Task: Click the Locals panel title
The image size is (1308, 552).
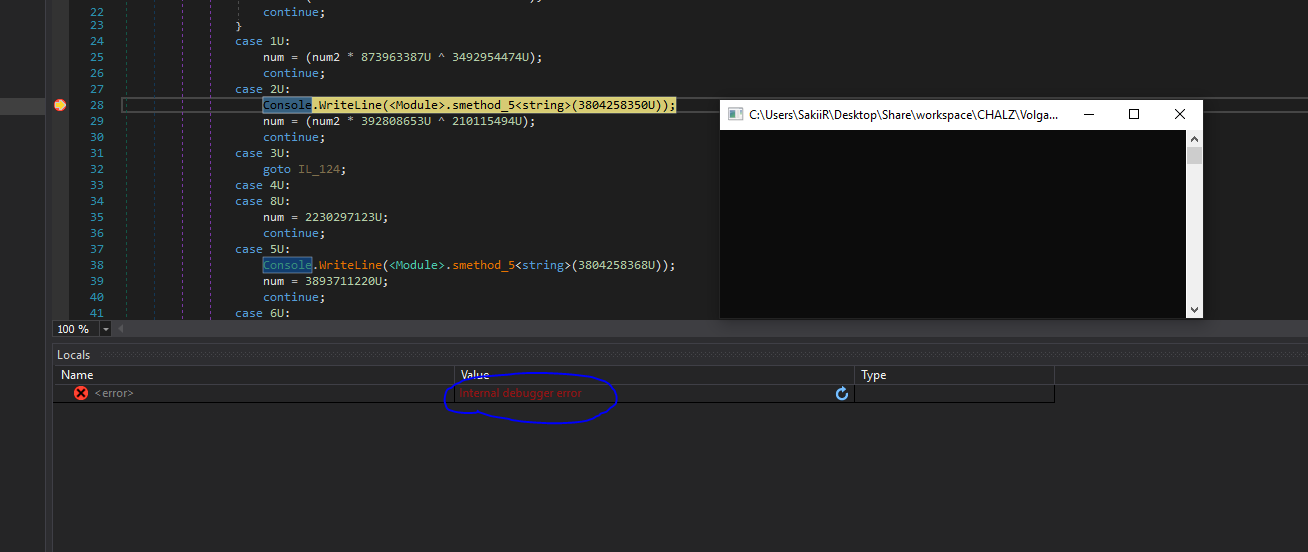Action: tap(73, 355)
